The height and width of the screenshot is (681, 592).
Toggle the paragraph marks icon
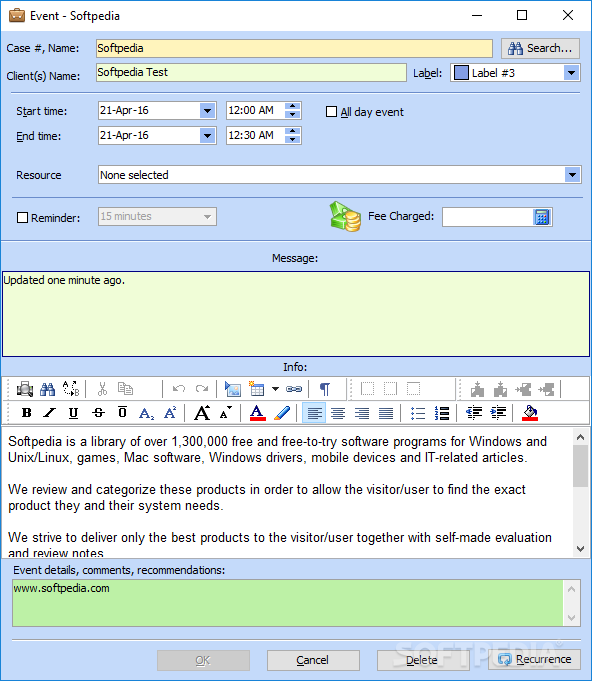pos(324,389)
